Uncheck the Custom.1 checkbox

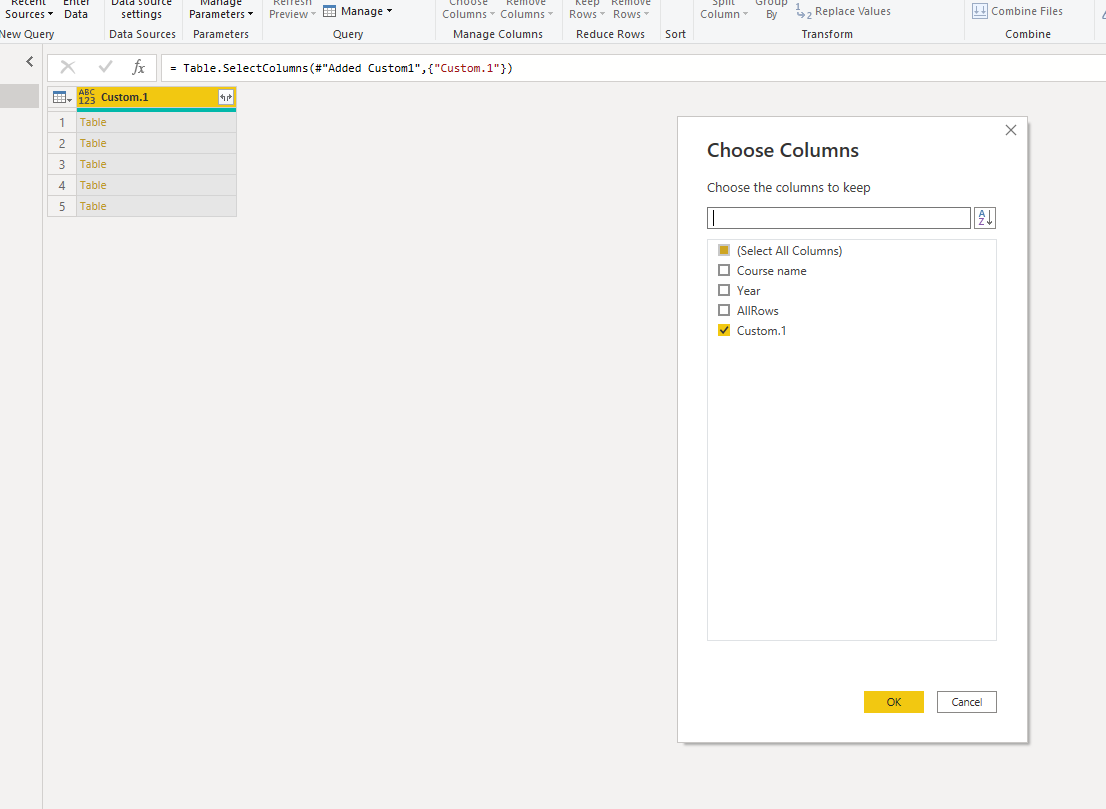[724, 330]
